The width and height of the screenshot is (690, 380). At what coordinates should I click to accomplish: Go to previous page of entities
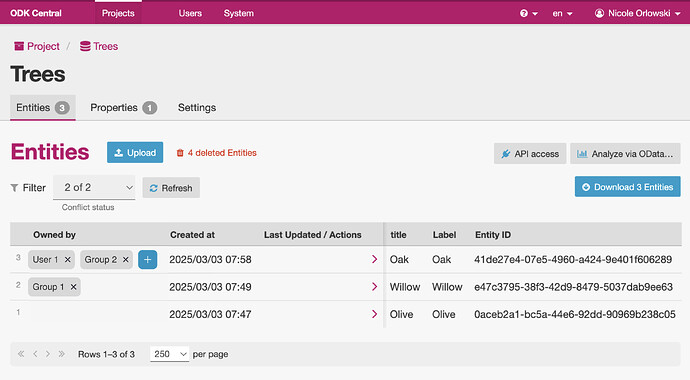click(x=35, y=354)
